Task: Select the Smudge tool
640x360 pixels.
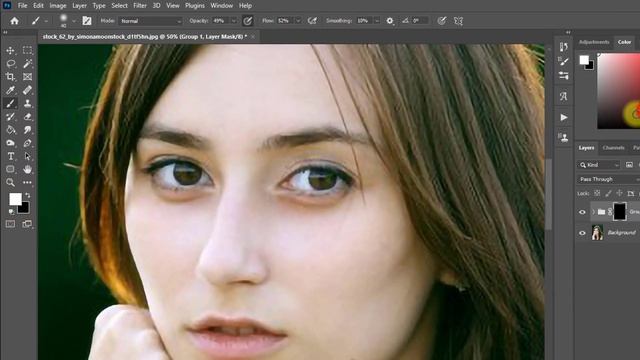Action: coord(27,130)
